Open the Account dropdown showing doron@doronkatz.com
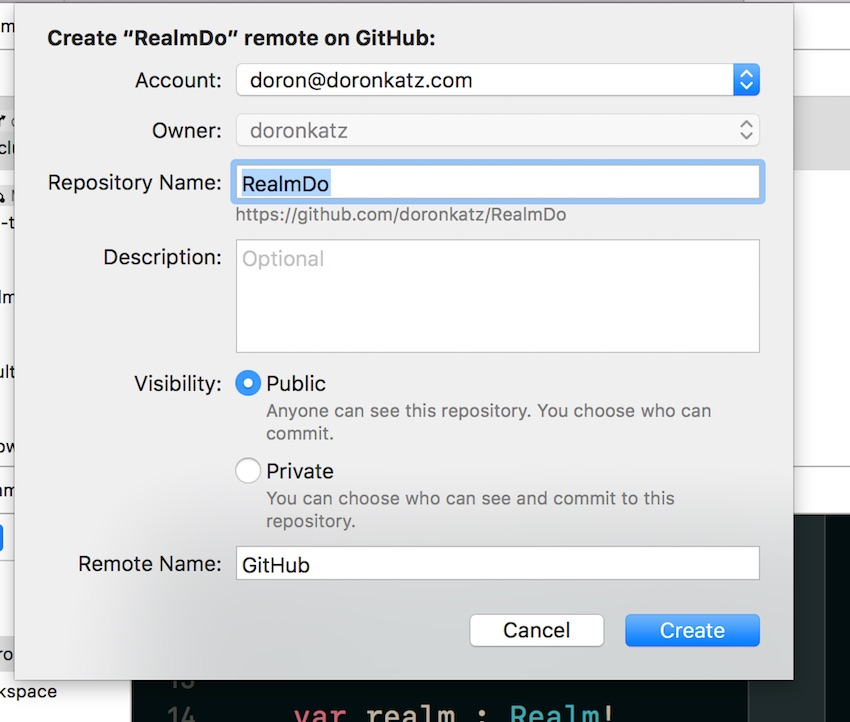Viewport: 850px width, 722px height. tap(497, 80)
